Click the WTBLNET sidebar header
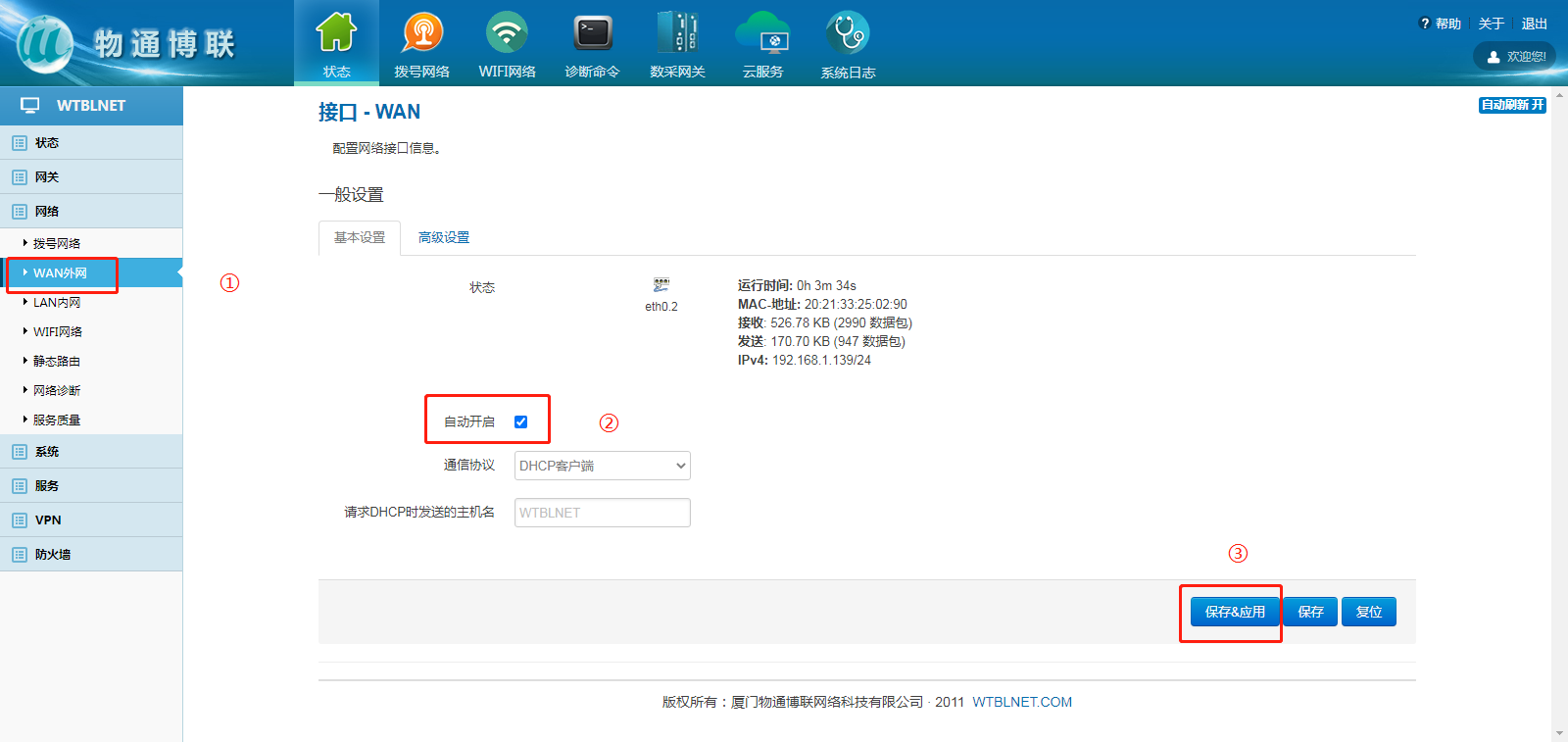Image resolution: width=1568 pixels, height=742 pixels. 91,105
